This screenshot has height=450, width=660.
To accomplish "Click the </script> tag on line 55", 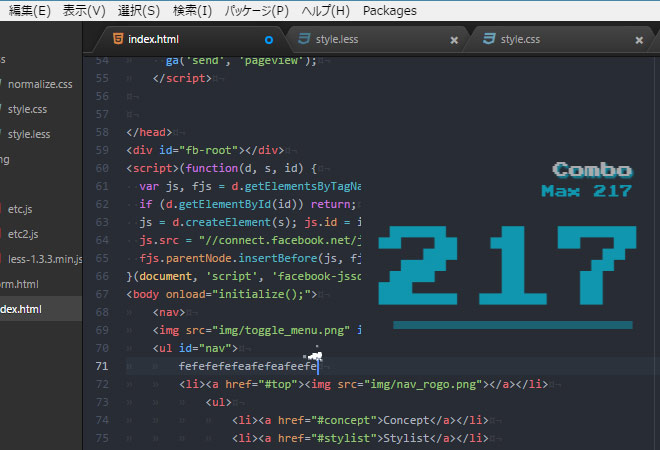I will tap(182, 78).
